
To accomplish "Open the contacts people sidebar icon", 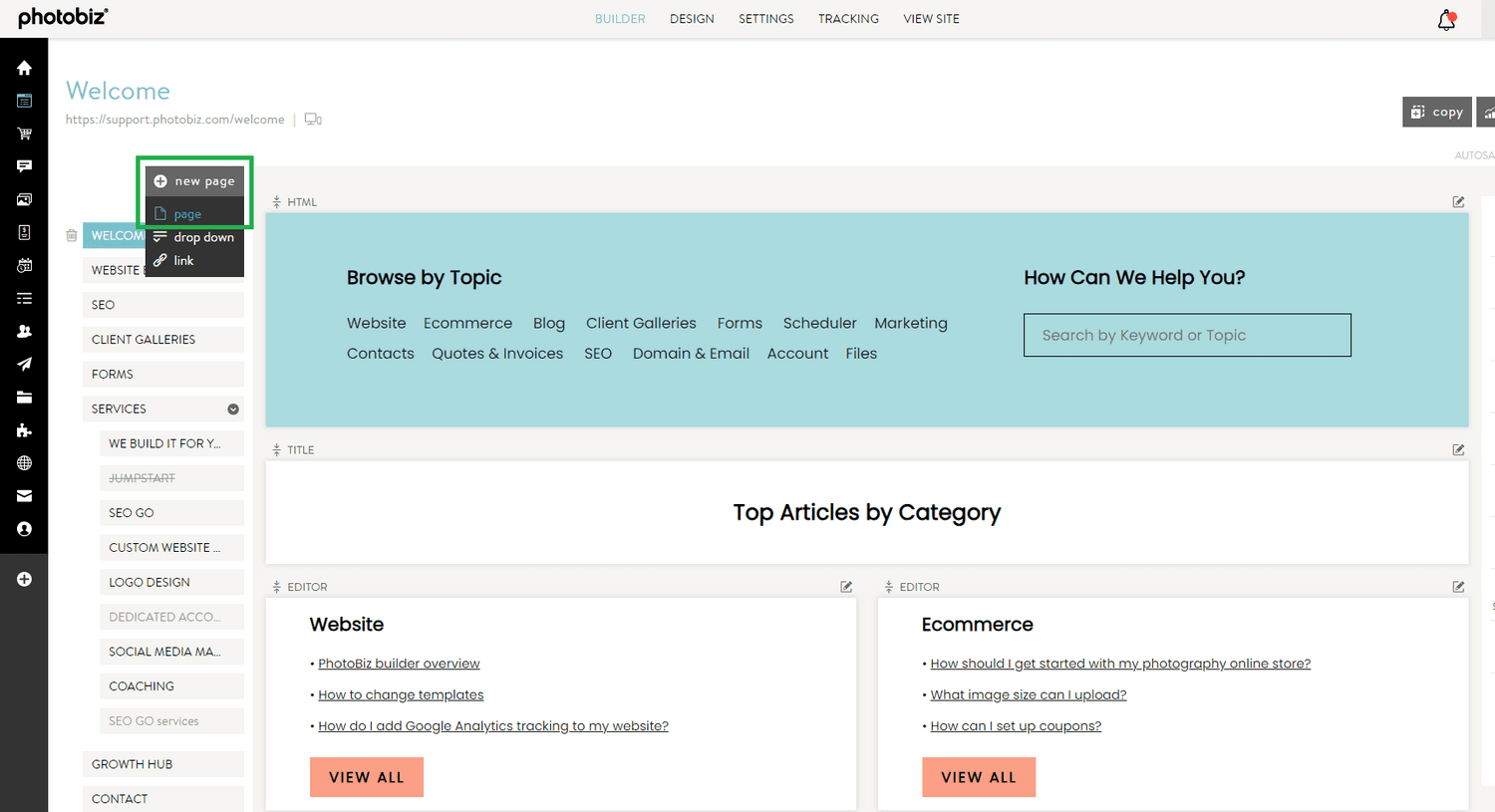I will [24, 331].
